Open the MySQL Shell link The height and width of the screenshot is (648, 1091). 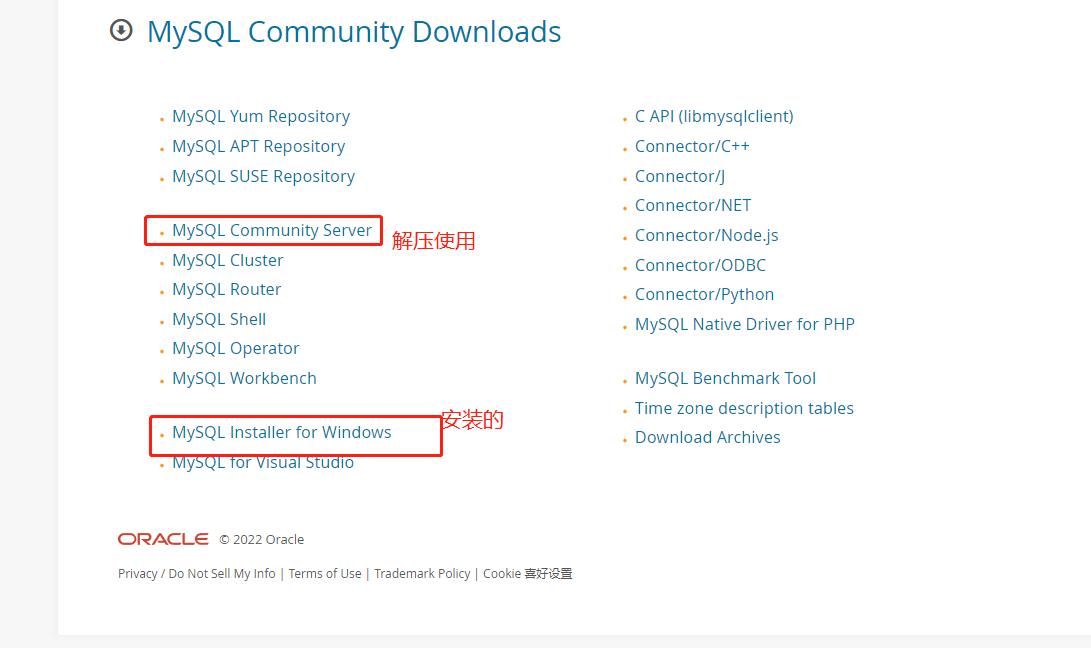(x=219, y=319)
